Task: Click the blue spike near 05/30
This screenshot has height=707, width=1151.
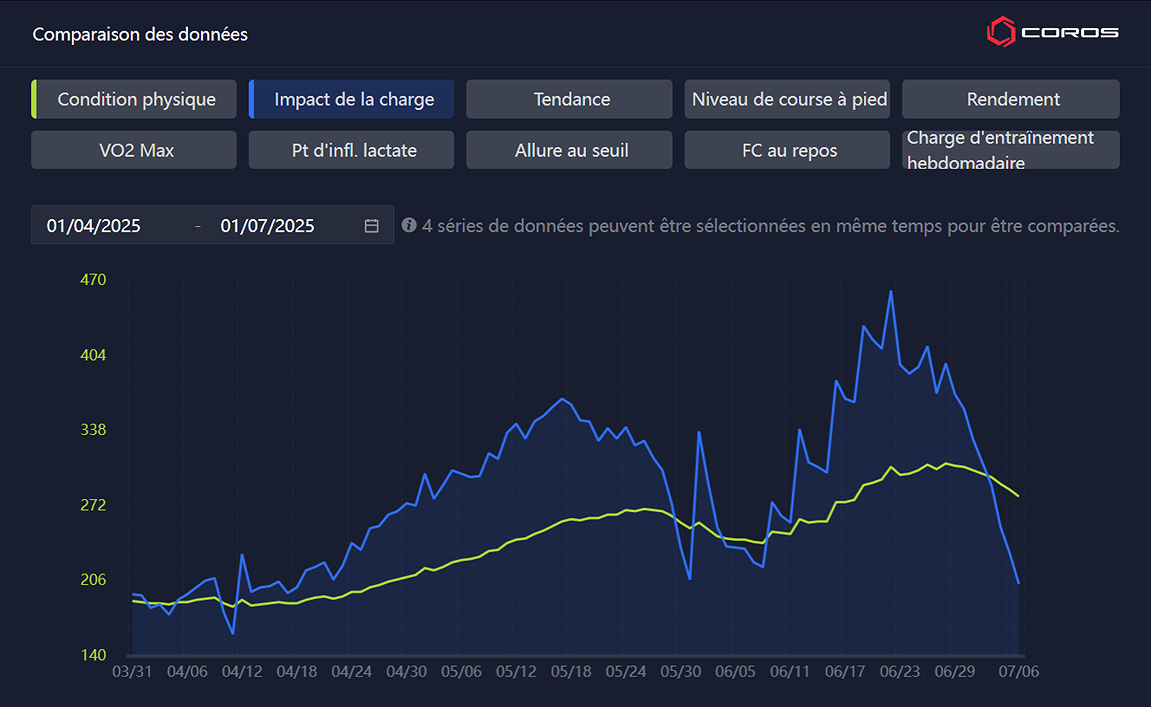Action: click(x=699, y=432)
